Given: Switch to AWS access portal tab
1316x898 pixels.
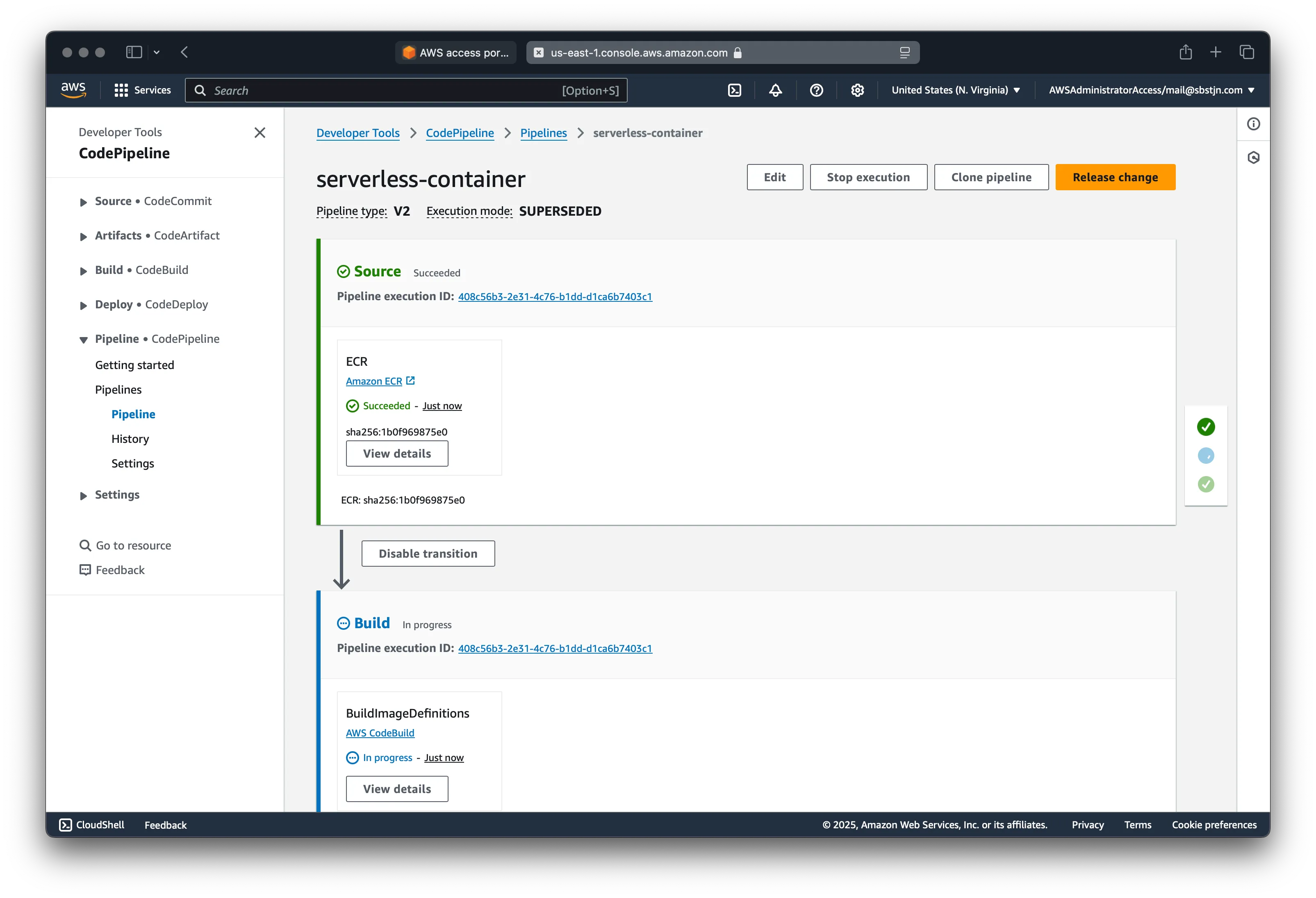Looking at the screenshot, I should pyautogui.click(x=456, y=52).
